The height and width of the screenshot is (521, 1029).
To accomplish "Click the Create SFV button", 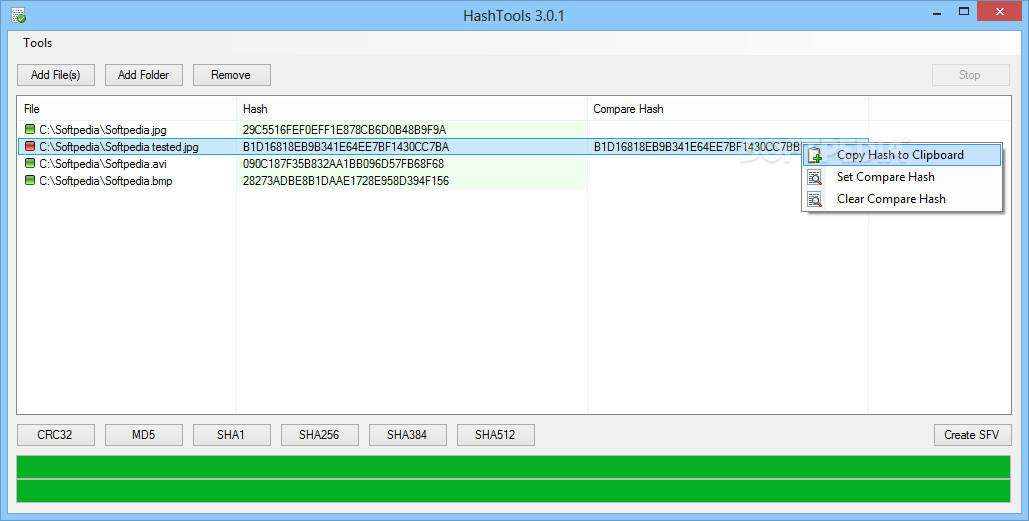I will coord(973,434).
